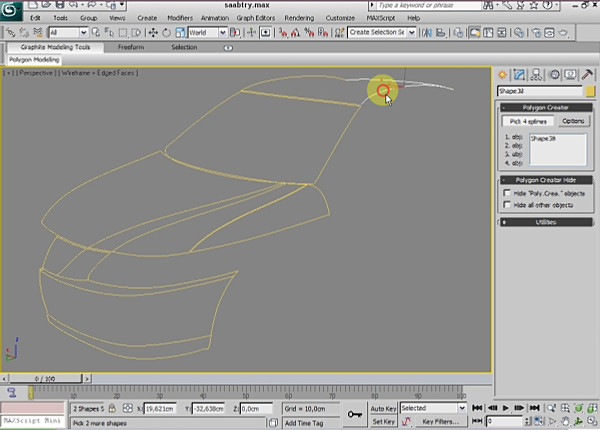The width and height of the screenshot is (600, 430).
Task: Click the Polygon Modeling panel button
Action: click(34, 60)
